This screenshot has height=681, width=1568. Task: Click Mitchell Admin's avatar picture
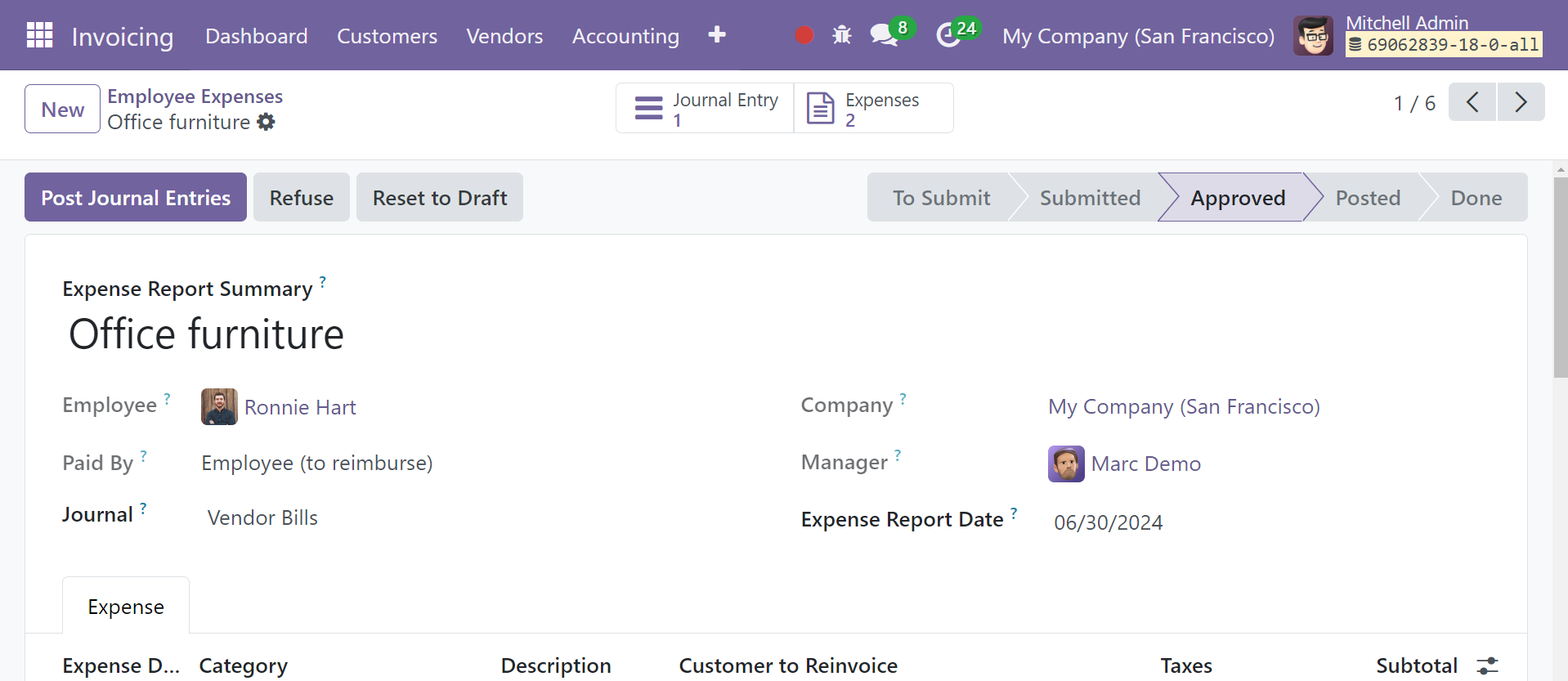(1313, 35)
